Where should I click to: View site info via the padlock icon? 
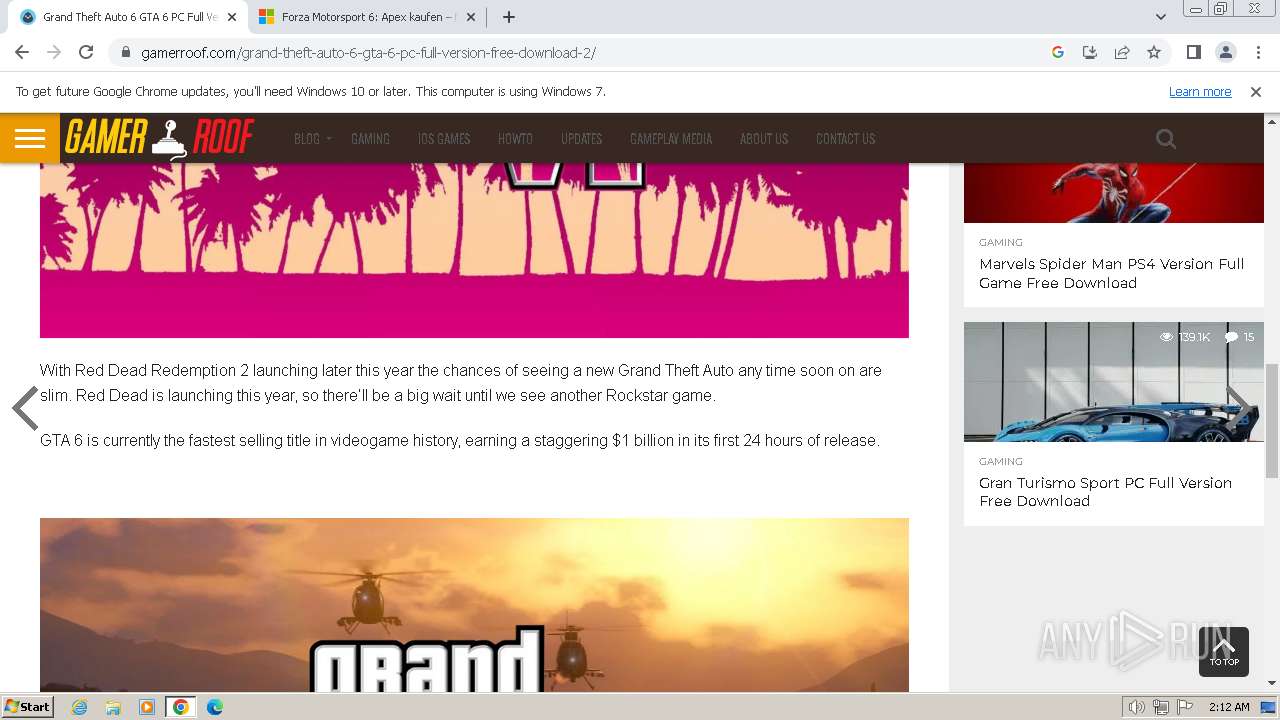click(126, 52)
